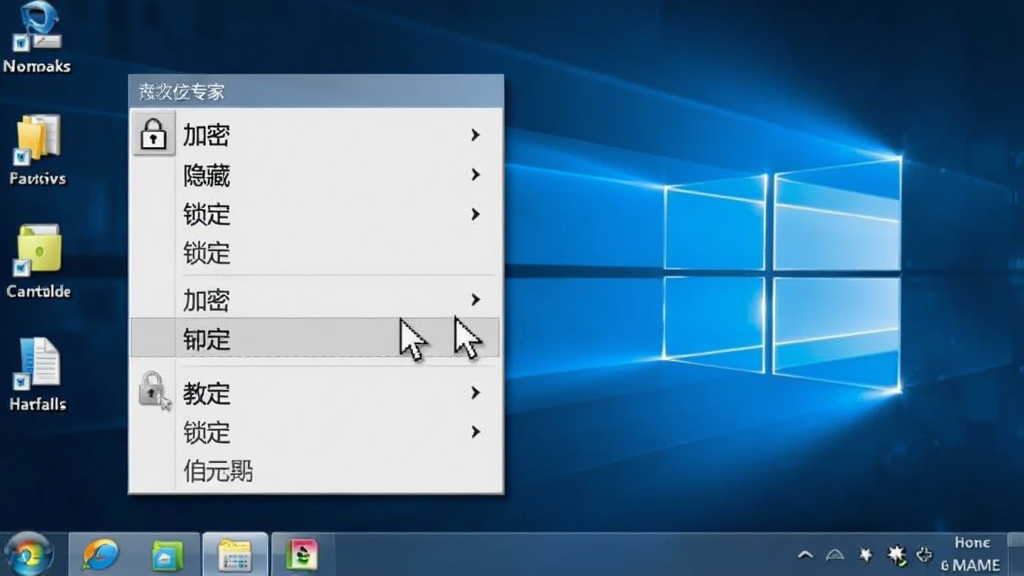
Task: Show hidden tray icons chevron
Action: (805, 555)
